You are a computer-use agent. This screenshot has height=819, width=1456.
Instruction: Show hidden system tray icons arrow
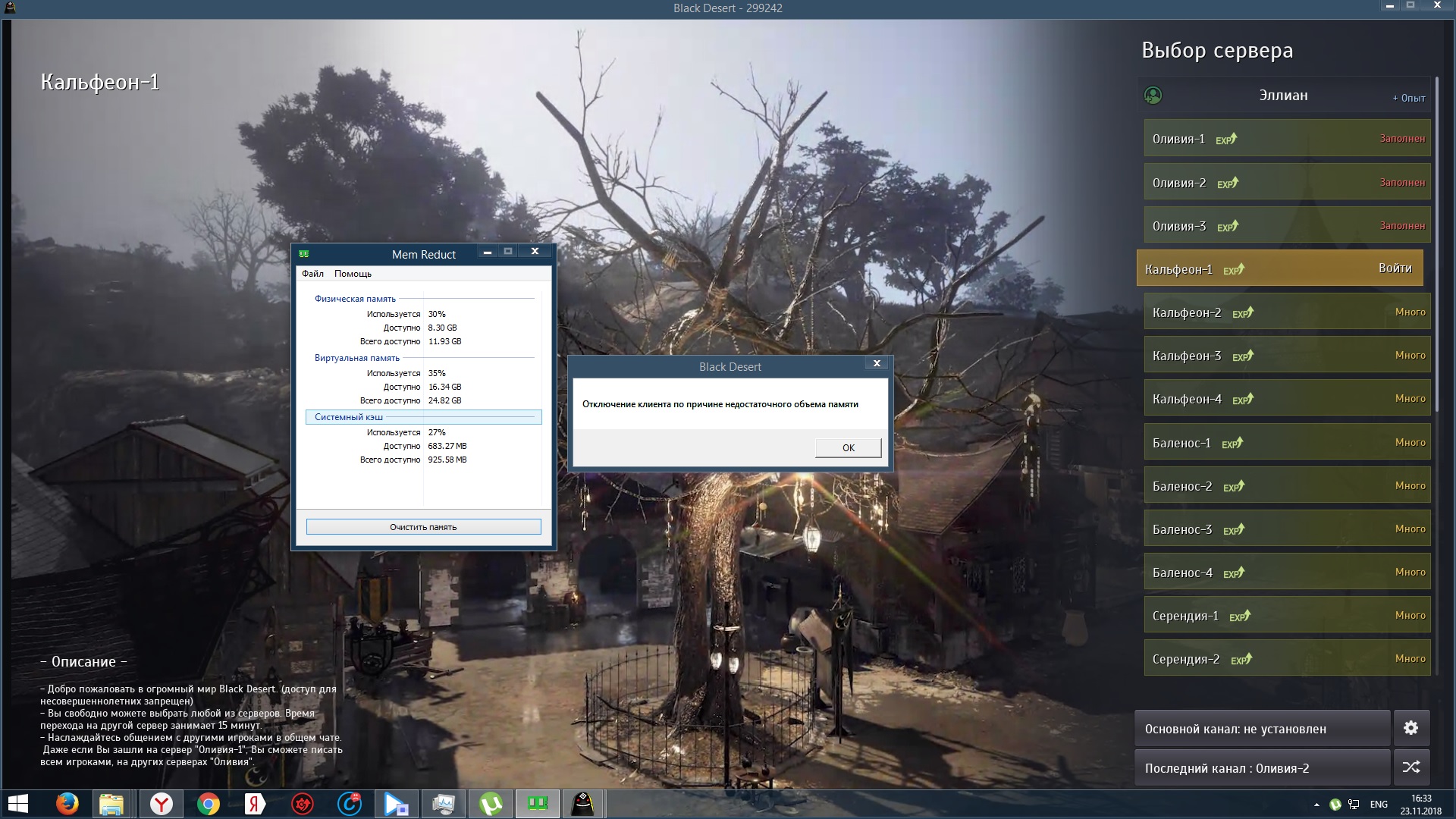pos(1316,805)
